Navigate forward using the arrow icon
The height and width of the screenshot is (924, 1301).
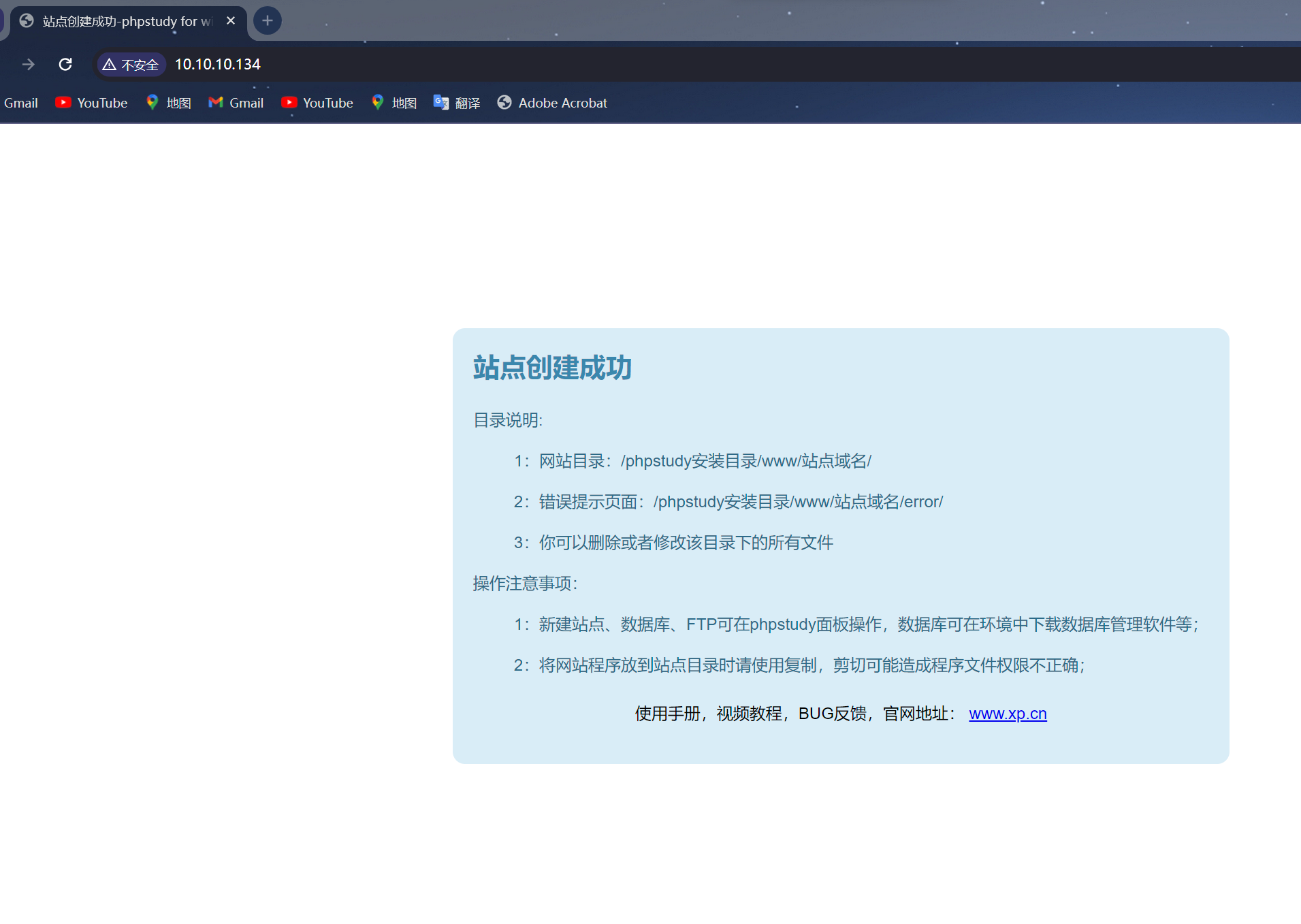click(x=28, y=64)
